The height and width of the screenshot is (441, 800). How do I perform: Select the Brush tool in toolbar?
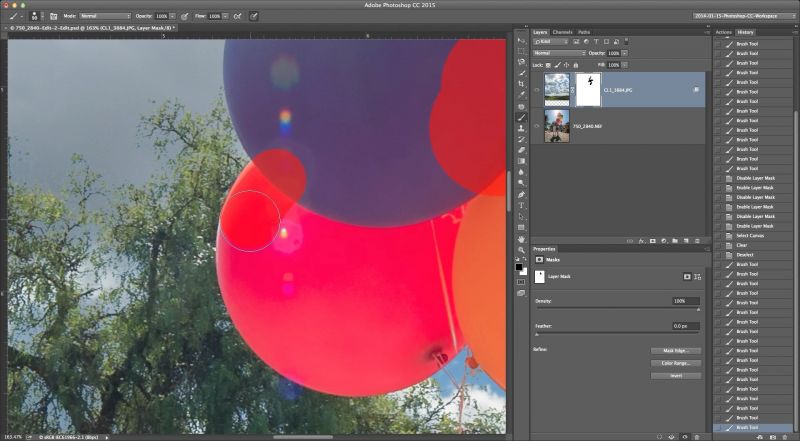(x=521, y=117)
